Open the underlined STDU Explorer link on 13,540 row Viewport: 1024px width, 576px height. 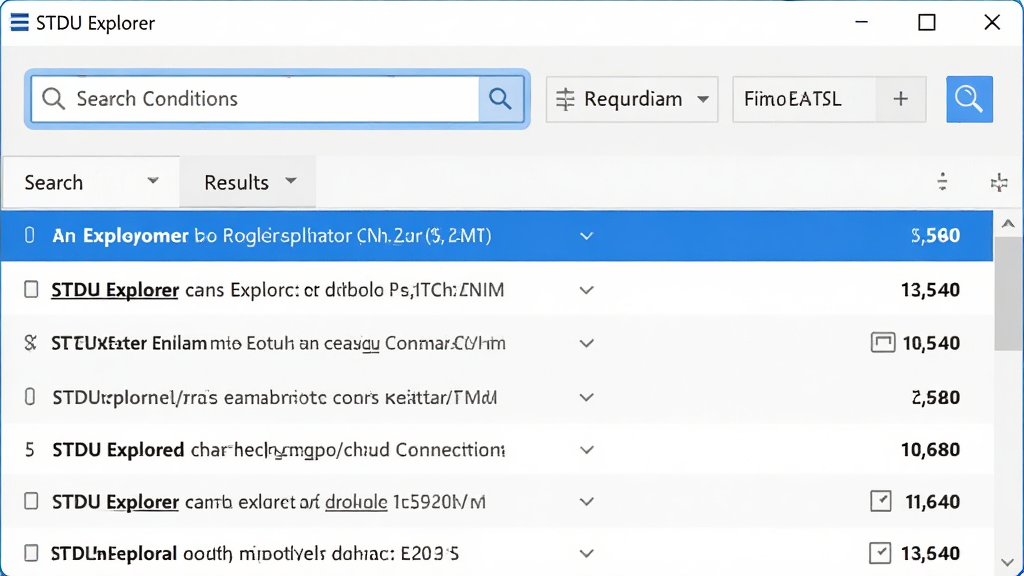coord(115,290)
